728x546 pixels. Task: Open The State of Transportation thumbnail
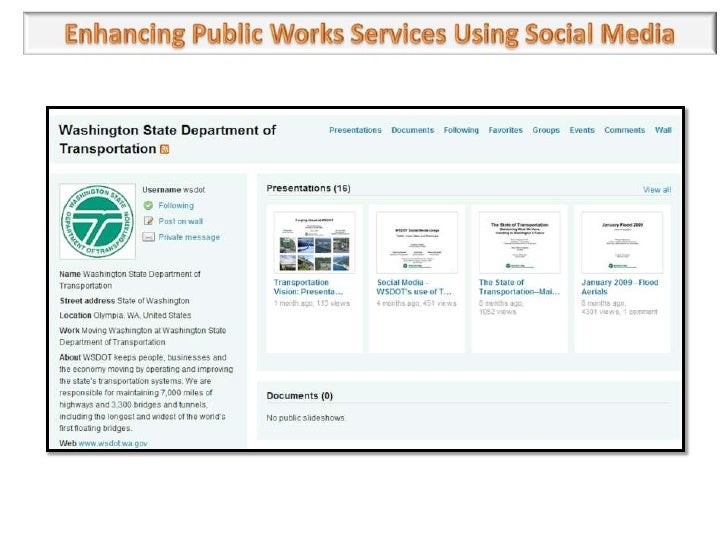point(520,242)
